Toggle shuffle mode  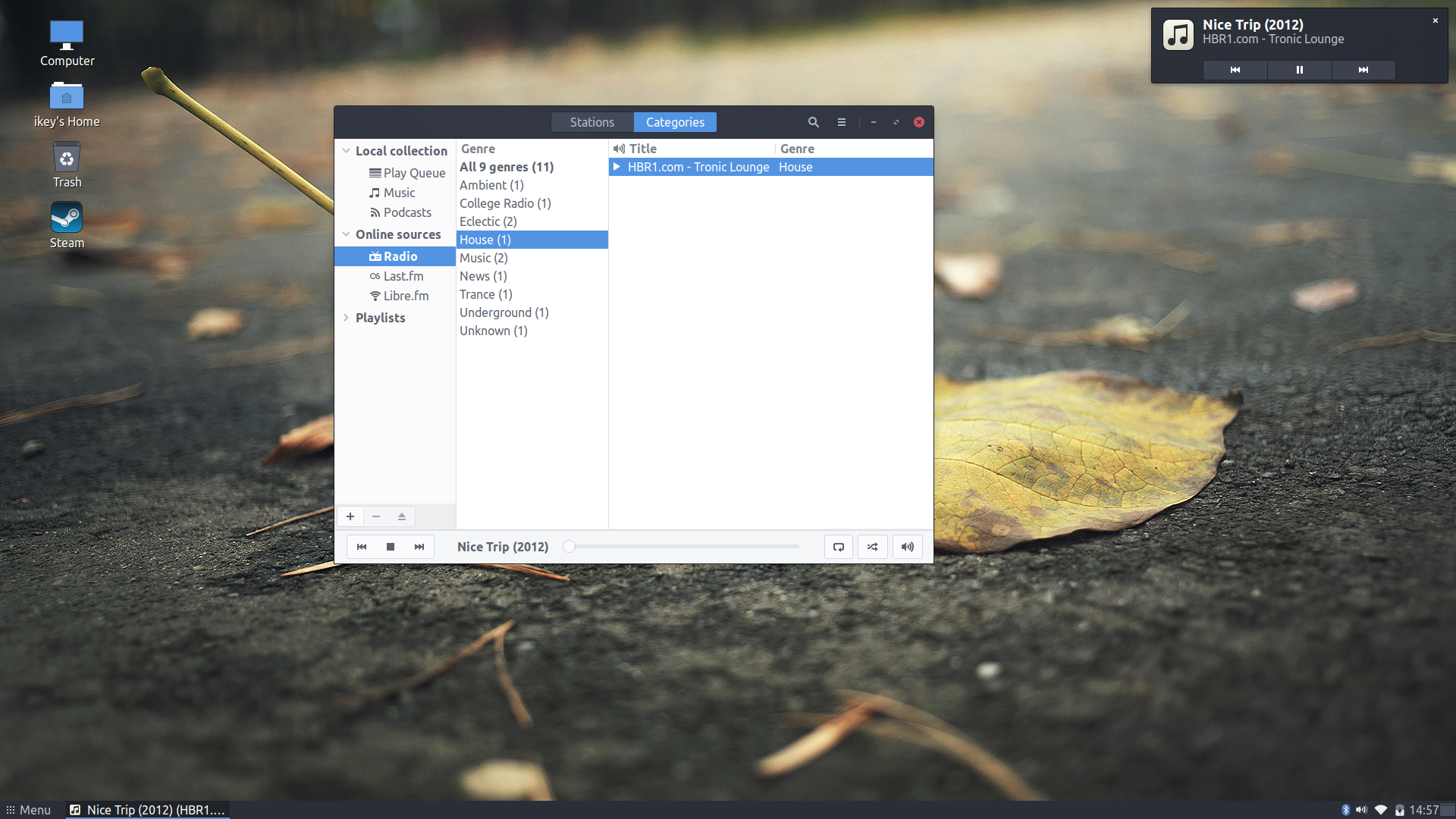coord(873,547)
